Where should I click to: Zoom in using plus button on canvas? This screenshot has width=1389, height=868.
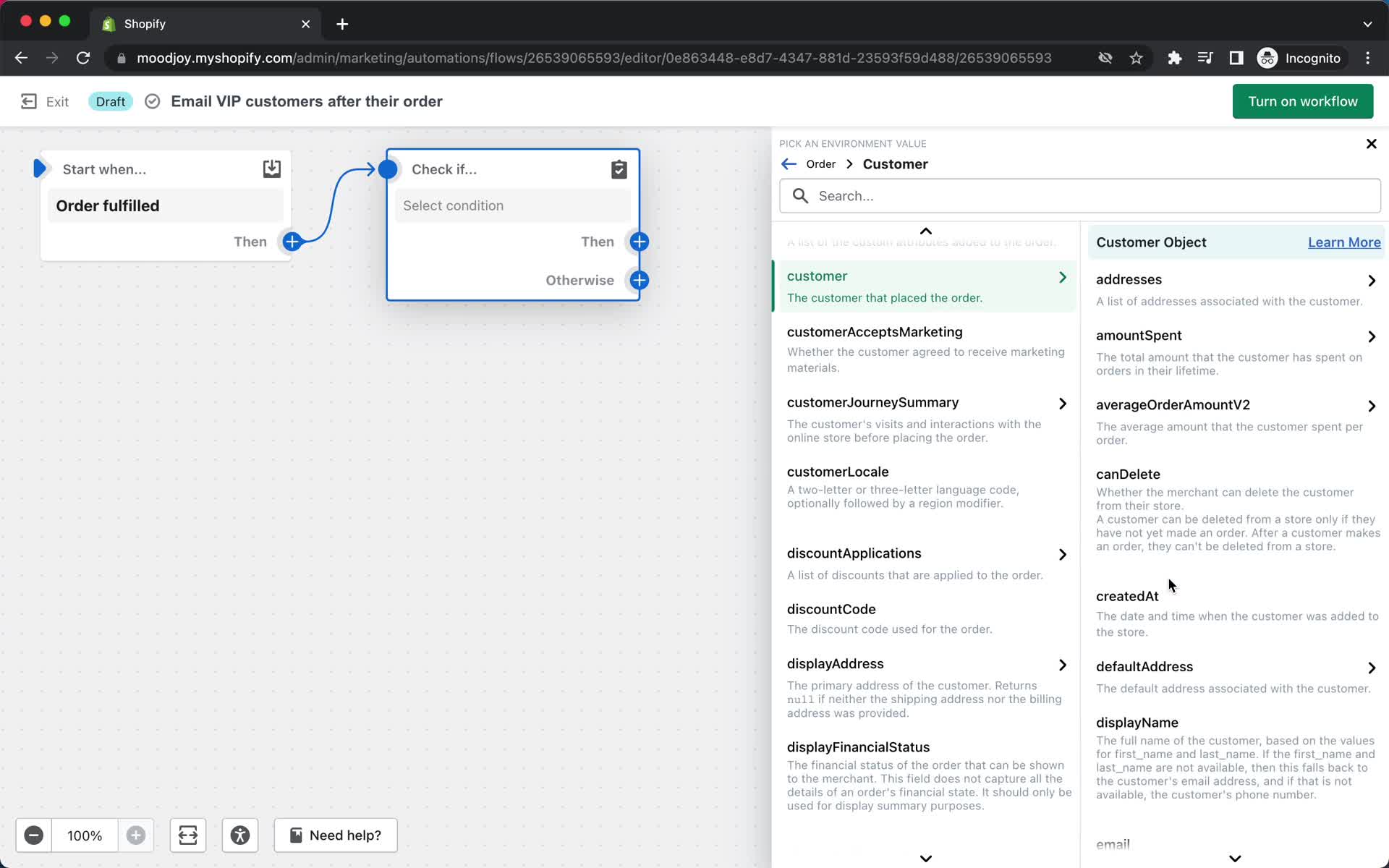136,834
